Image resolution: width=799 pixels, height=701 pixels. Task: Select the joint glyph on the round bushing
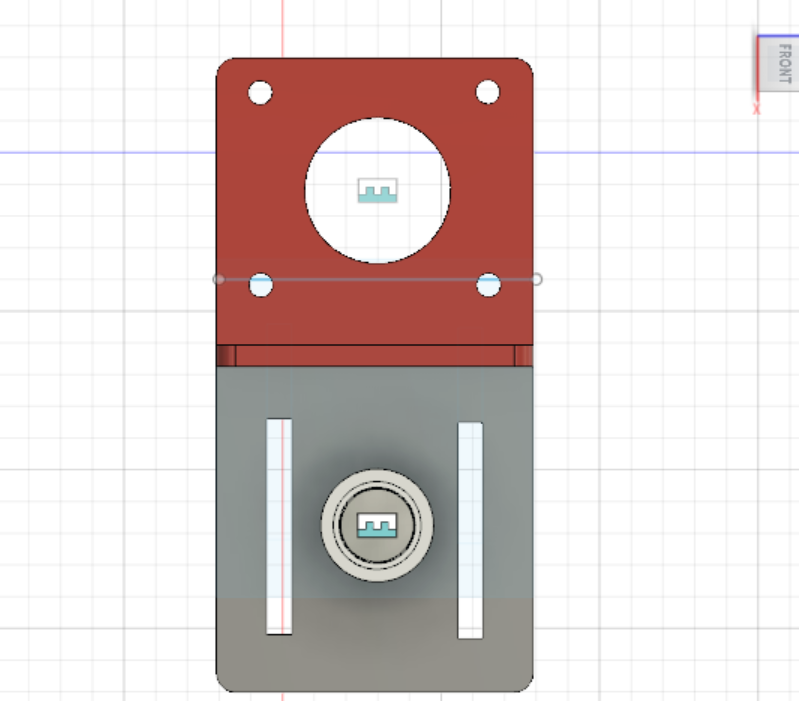click(377, 525)
